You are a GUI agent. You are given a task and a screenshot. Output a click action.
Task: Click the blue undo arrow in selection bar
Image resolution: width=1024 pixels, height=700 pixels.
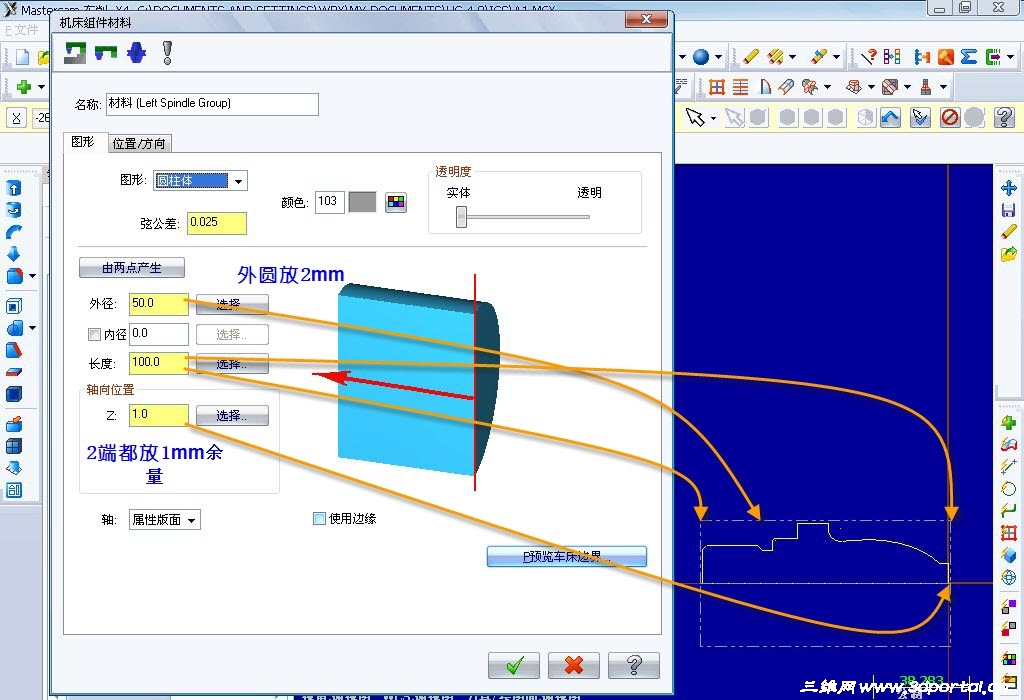click(890, 118)
